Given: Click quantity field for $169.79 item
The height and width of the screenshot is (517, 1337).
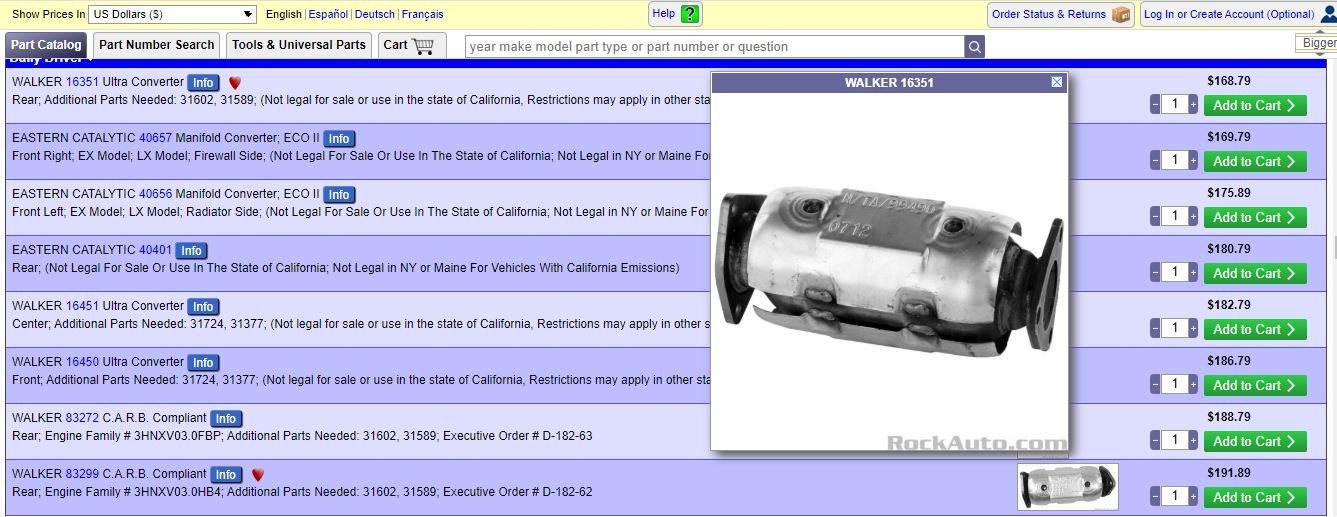Looking at the screenshot, I should (1174, 161).
